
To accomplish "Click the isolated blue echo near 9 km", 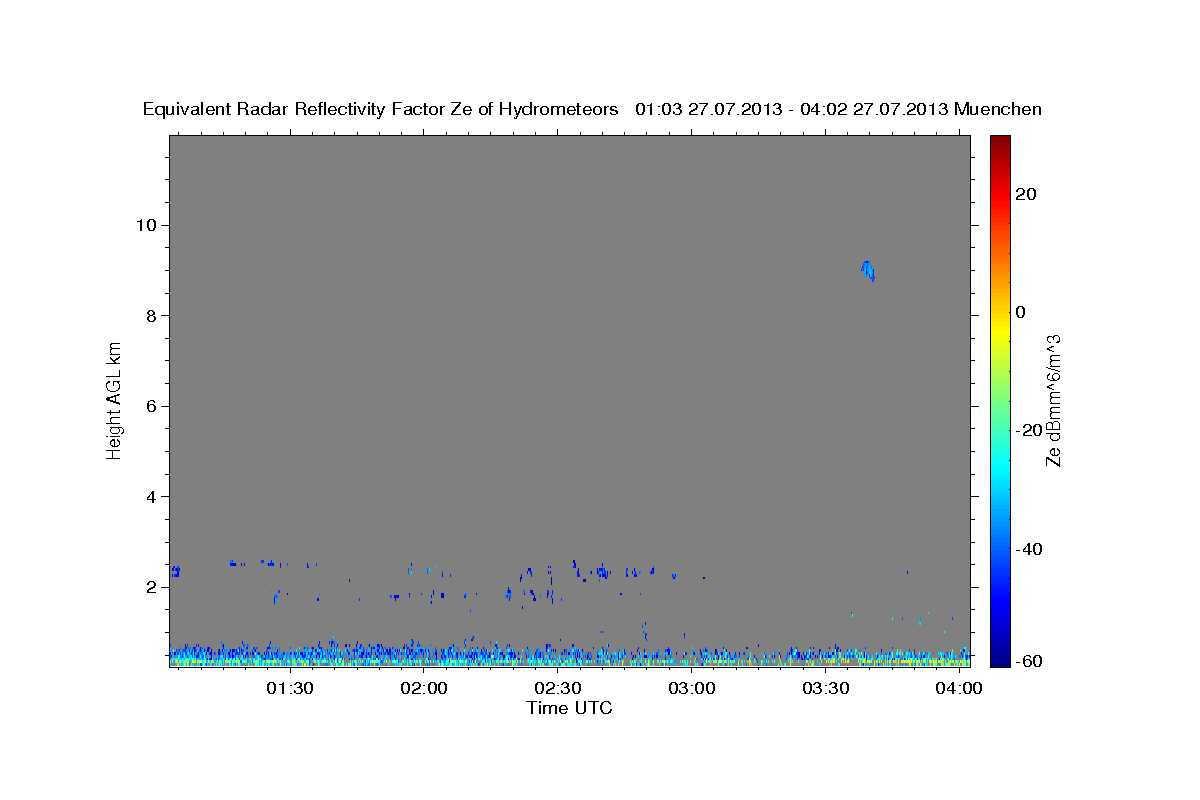I will 868,270.
